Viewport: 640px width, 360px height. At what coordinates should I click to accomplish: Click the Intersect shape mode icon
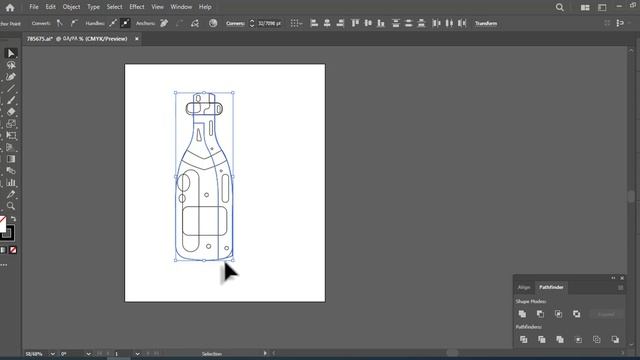pyautogui.click(x=558, y=314)
